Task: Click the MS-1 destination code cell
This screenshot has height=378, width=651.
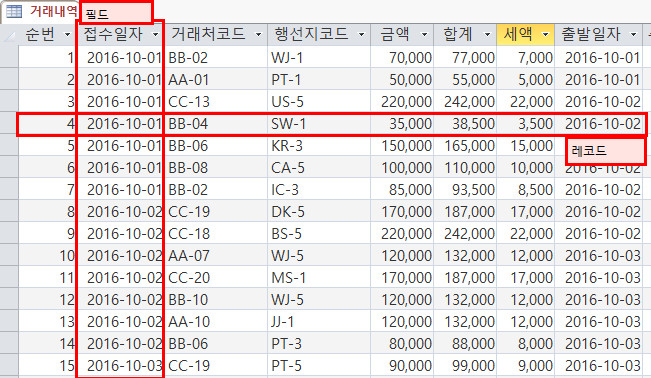Action: 319,277
